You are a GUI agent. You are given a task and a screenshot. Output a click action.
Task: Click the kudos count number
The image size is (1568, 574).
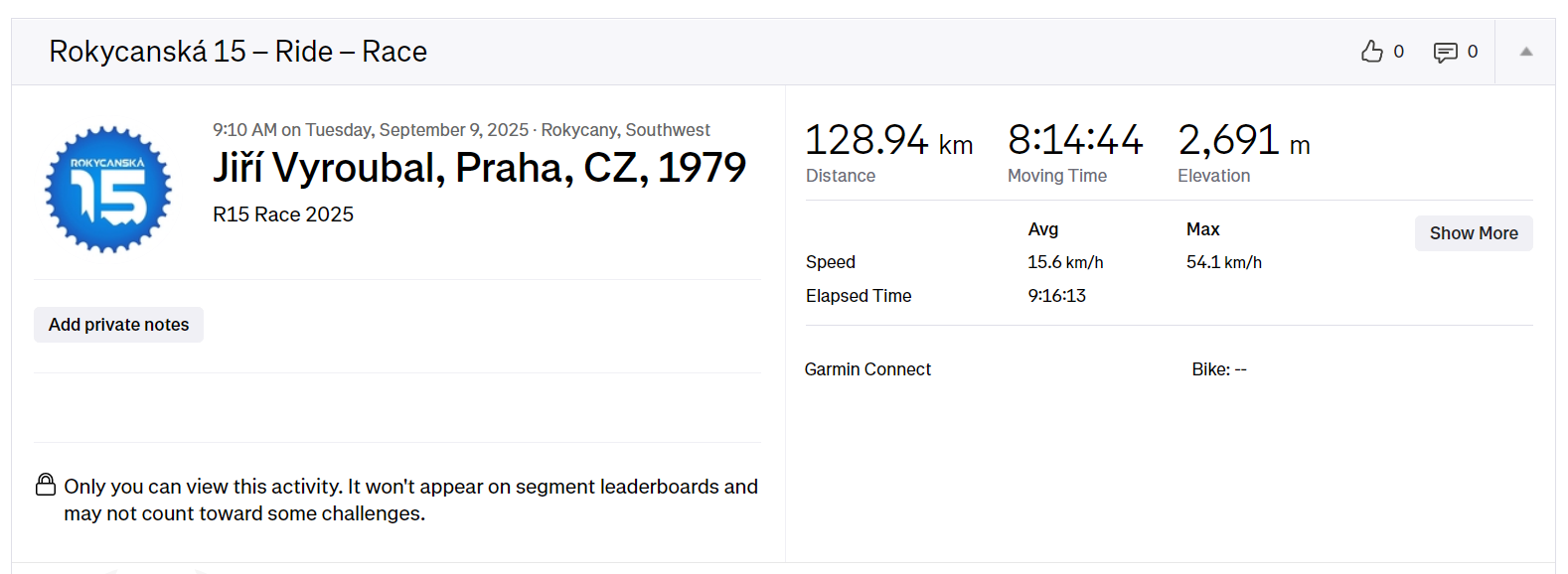[1398, 52]
